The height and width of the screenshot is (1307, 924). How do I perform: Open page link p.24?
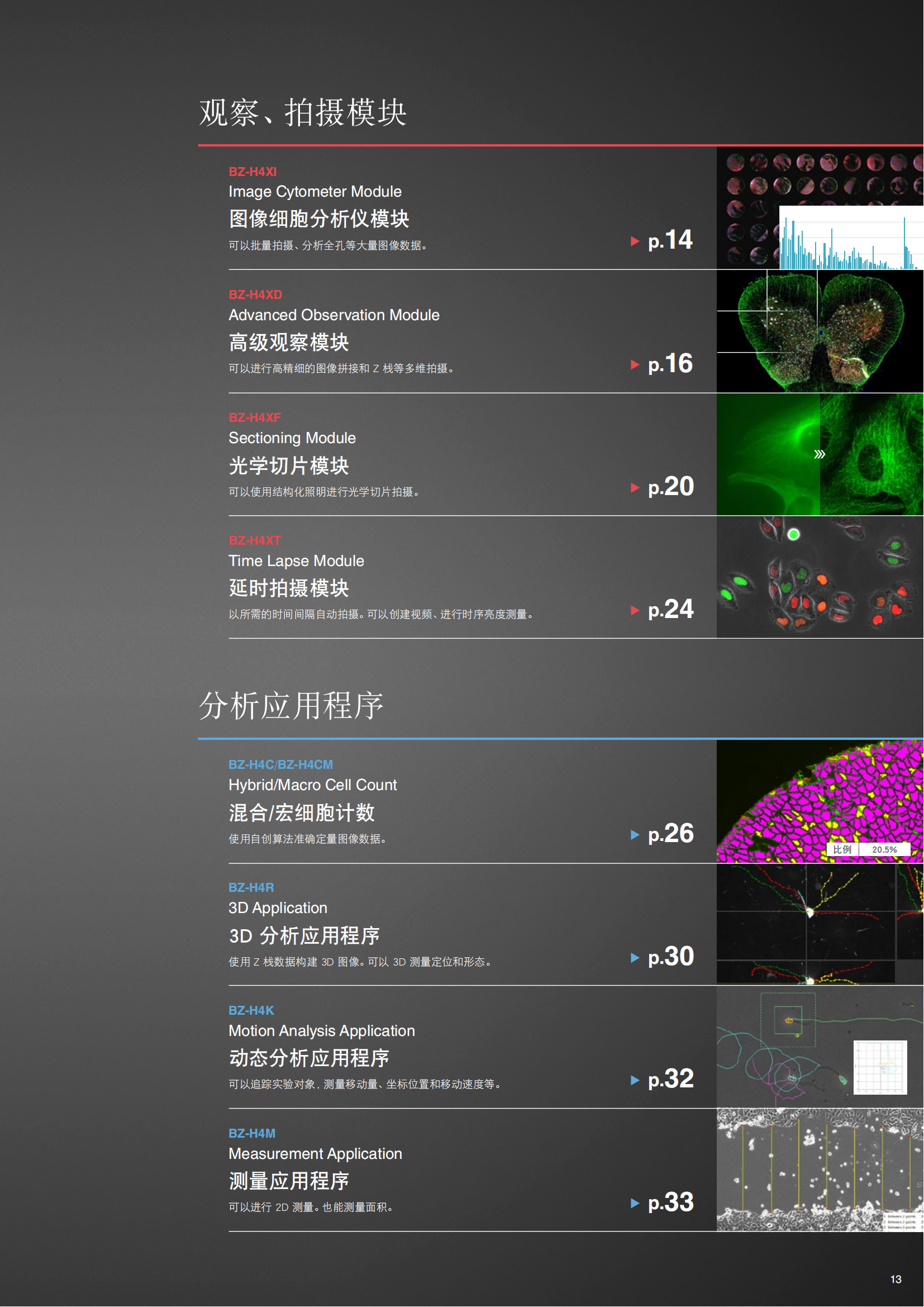pos(671,610)
